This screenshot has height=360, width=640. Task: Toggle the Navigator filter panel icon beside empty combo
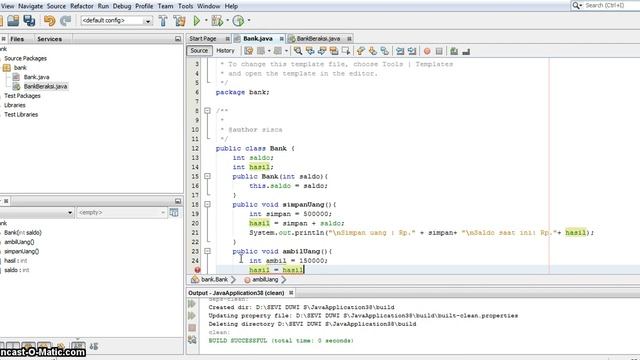coord(174,213)
